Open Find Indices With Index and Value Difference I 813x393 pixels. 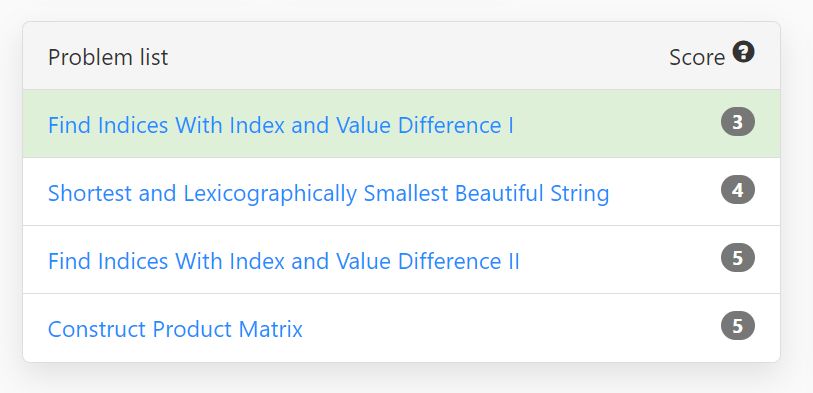[281, 125]
